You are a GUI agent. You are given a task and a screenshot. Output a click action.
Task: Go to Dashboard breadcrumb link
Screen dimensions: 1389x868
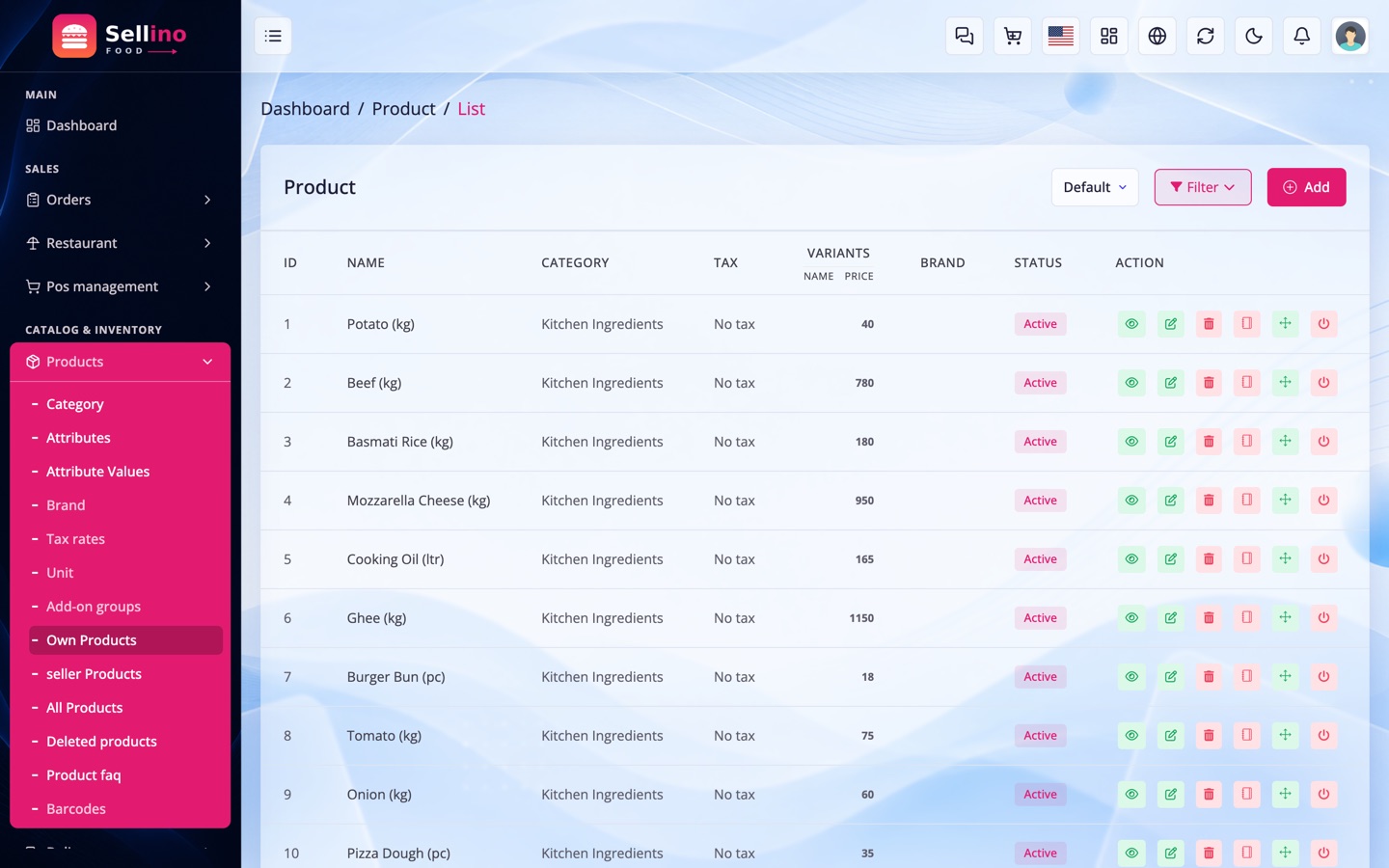(x=305, y=109)
